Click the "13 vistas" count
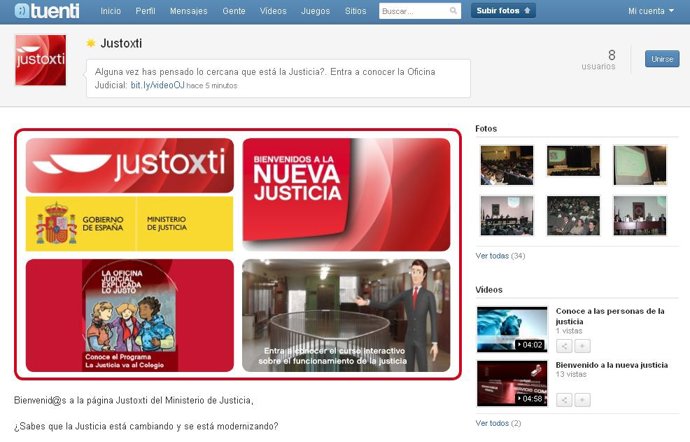The width and height of the screenshot is (690, 442). 571,374
